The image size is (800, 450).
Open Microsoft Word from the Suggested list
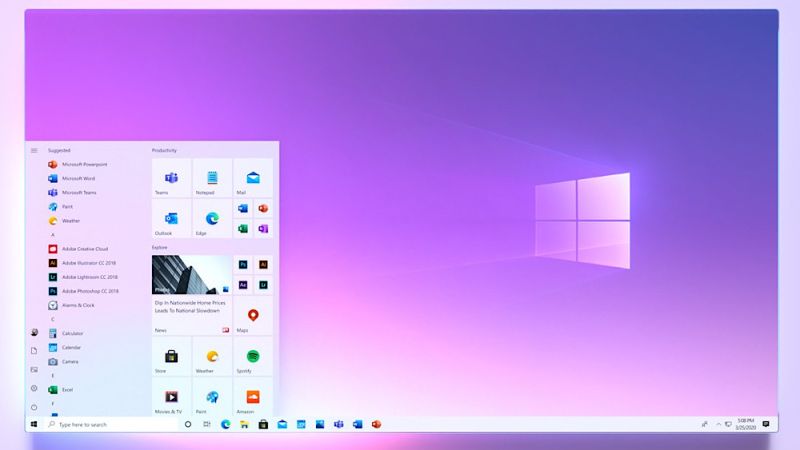71,179
